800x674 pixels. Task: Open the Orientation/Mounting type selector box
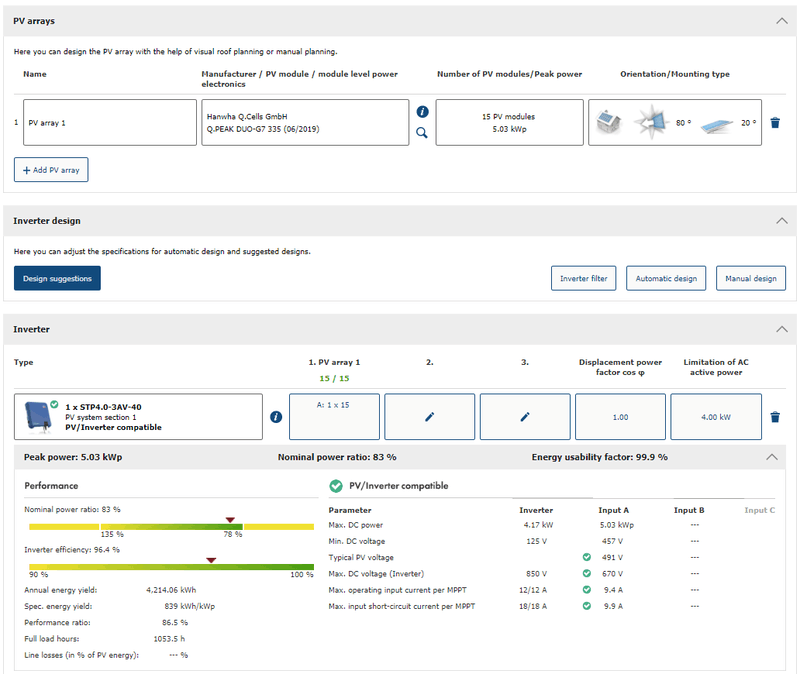pos(675,123)
